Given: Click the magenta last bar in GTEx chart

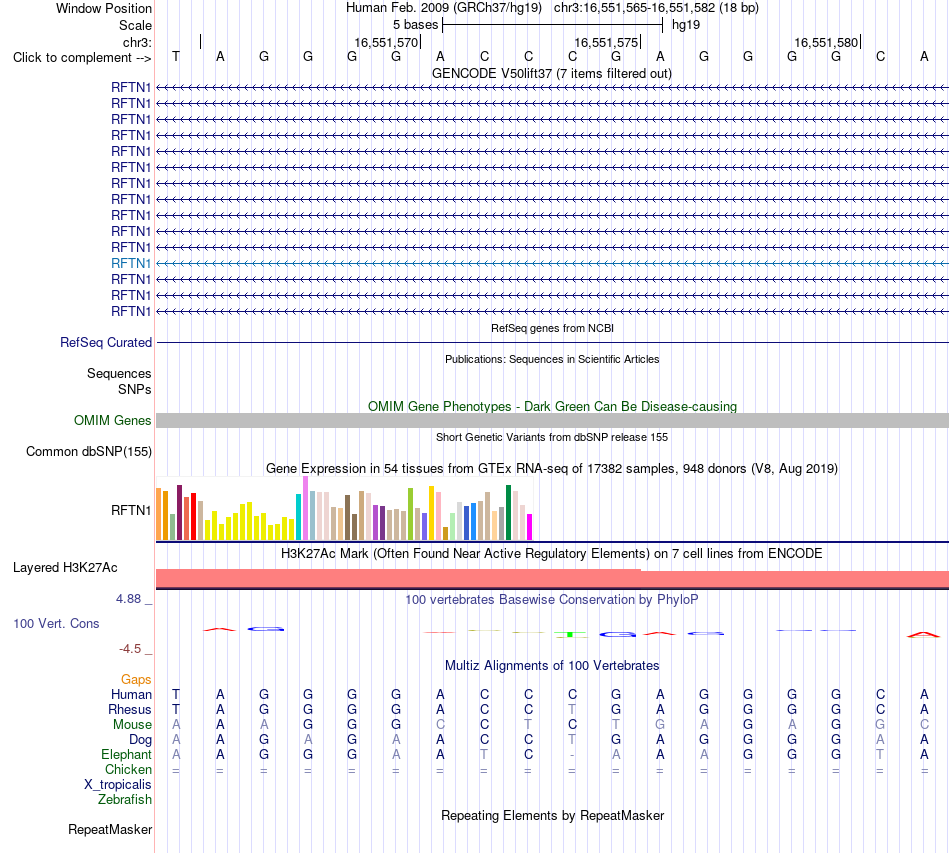Looking at the screenshot, I should tap(530, 527).
